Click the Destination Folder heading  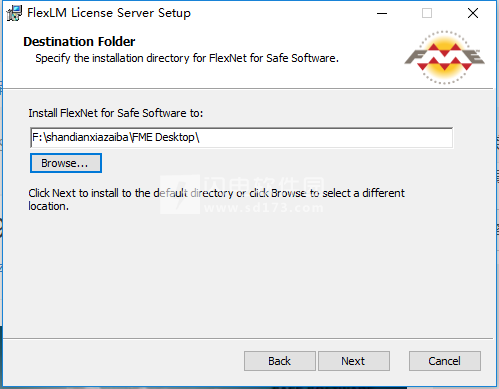pyautogui.click(x=79, y=42)
